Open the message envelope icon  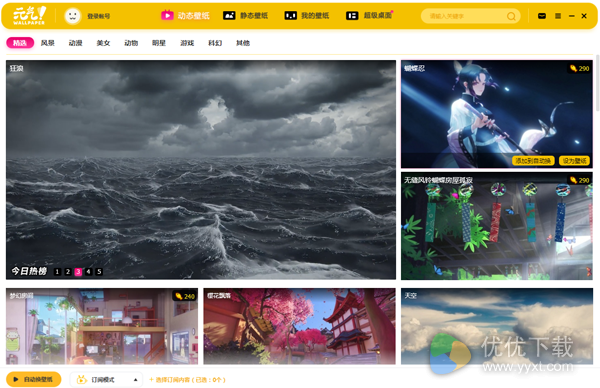tap(542, 16)
